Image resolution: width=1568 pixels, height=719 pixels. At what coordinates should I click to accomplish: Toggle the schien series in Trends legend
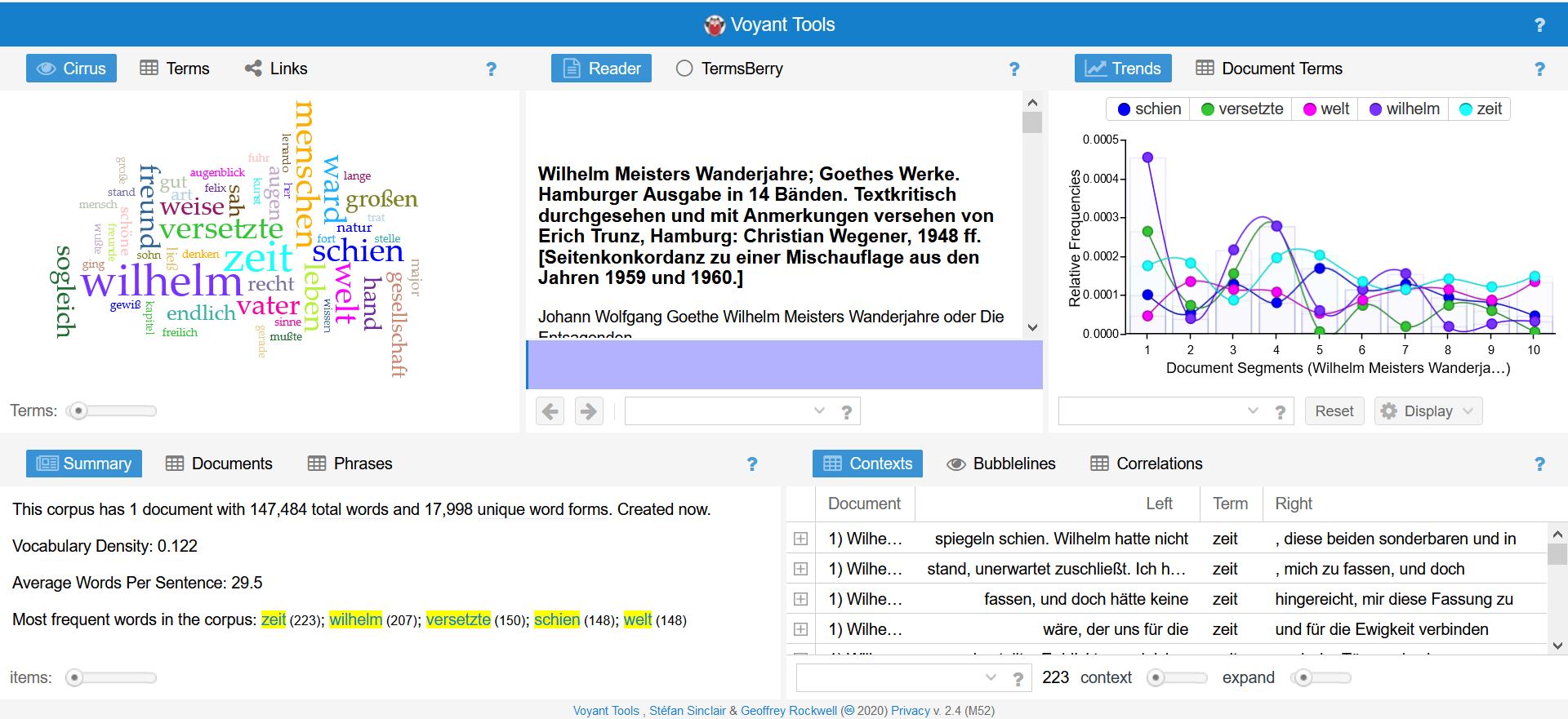(x=1149, y=109)
